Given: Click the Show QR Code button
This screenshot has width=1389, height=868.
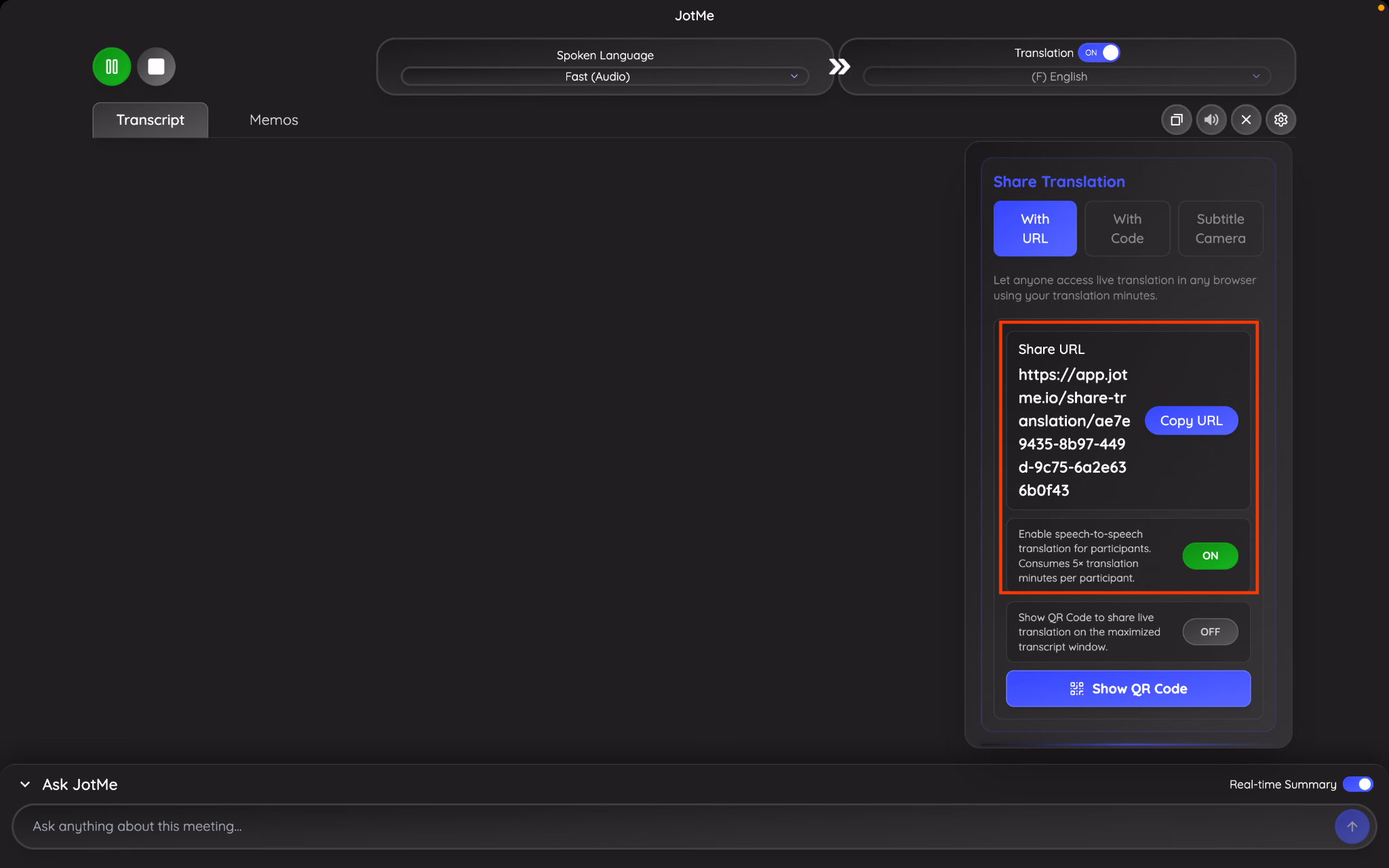Looking at the screenshot, I should pos(1128,689).
